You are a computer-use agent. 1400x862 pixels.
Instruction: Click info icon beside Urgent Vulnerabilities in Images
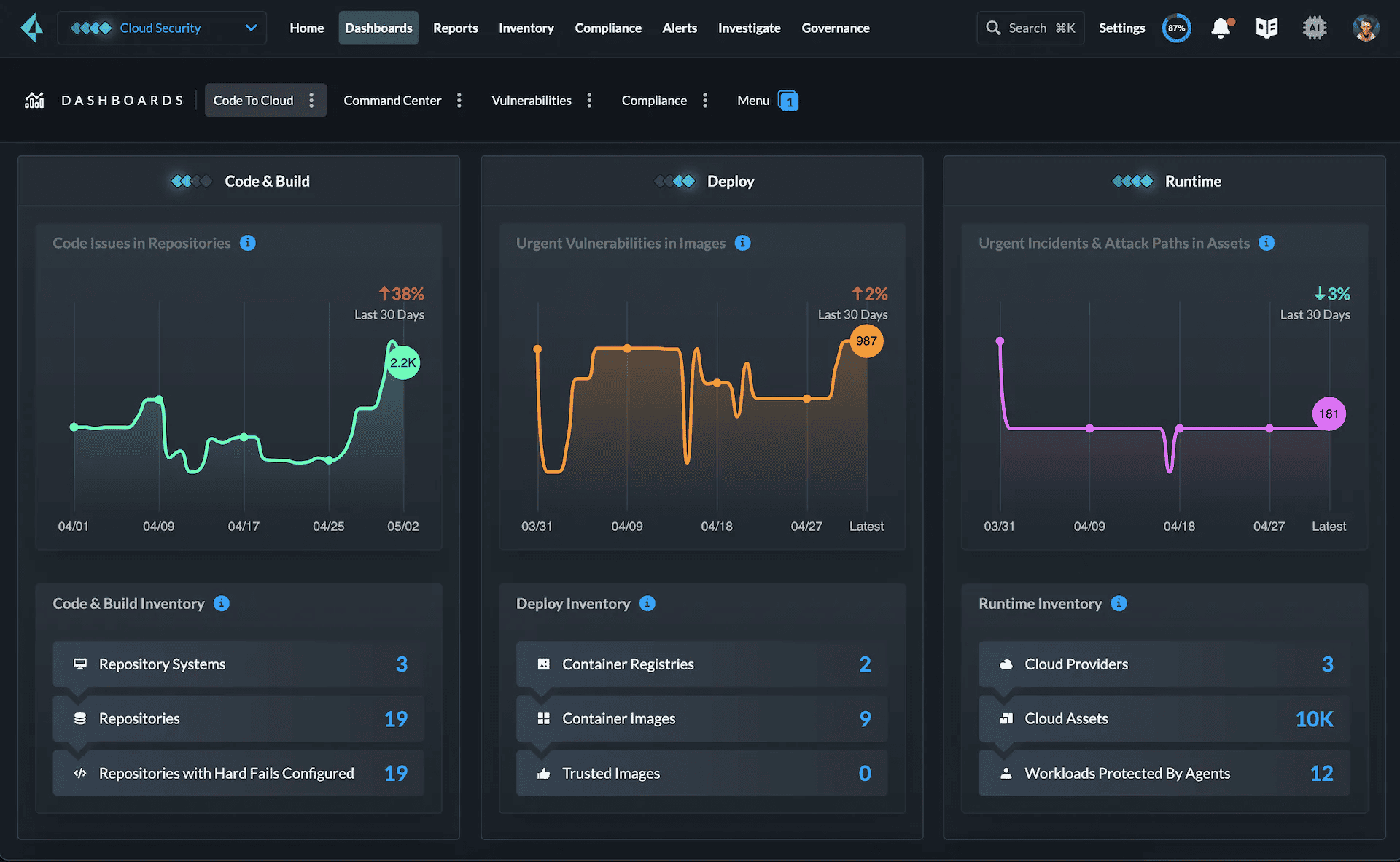(743, 243)
